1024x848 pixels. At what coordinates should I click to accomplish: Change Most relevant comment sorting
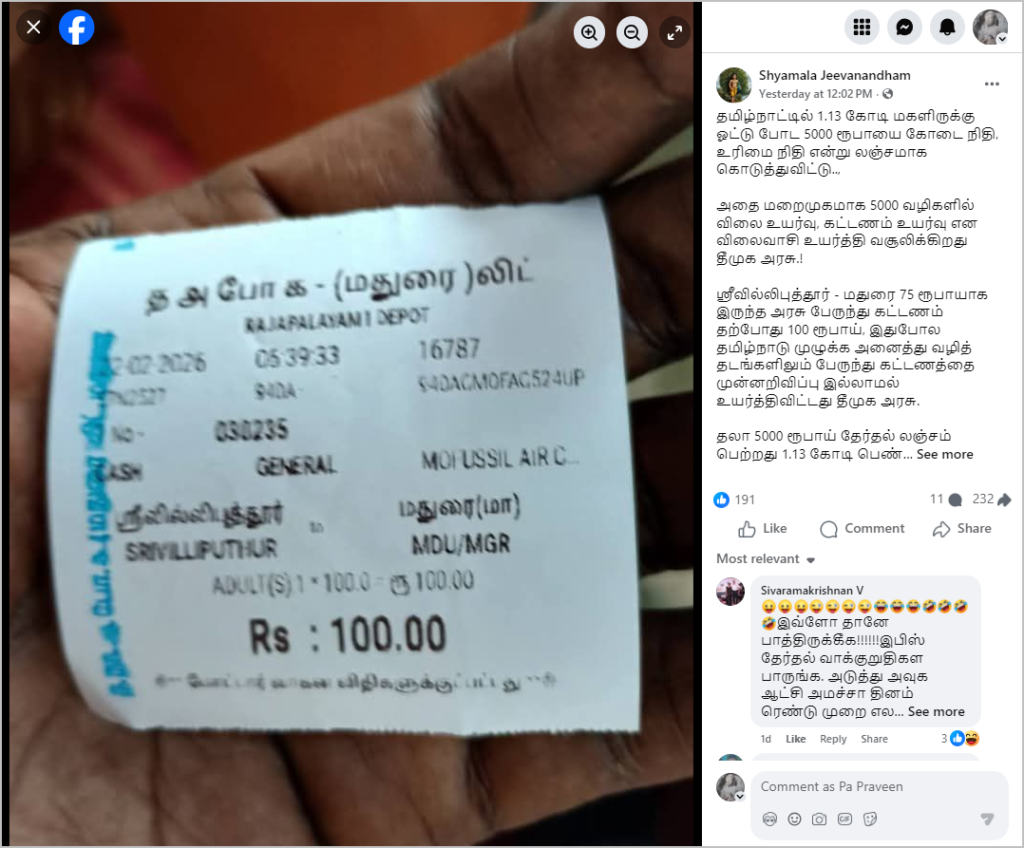point(765,559)
